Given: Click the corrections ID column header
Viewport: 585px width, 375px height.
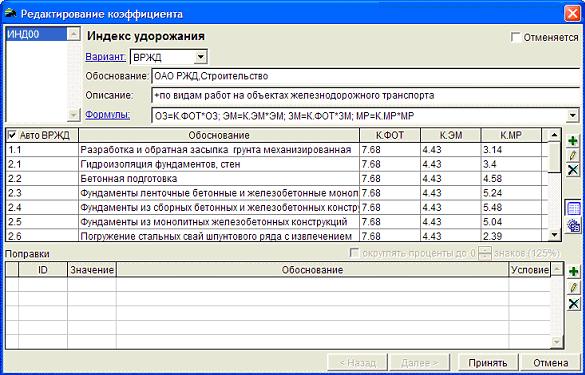Looking at the screenshot, I should [x=43, y=270].
